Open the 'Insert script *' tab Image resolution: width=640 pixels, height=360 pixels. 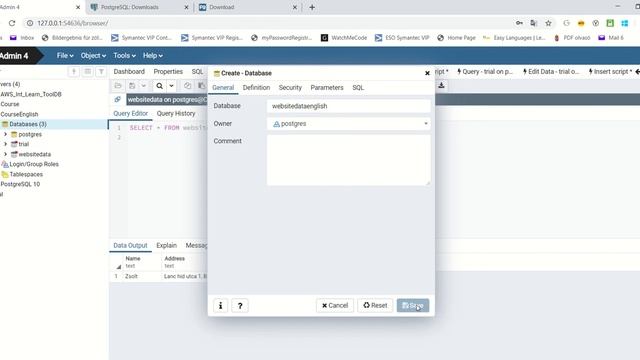(610, 71)
